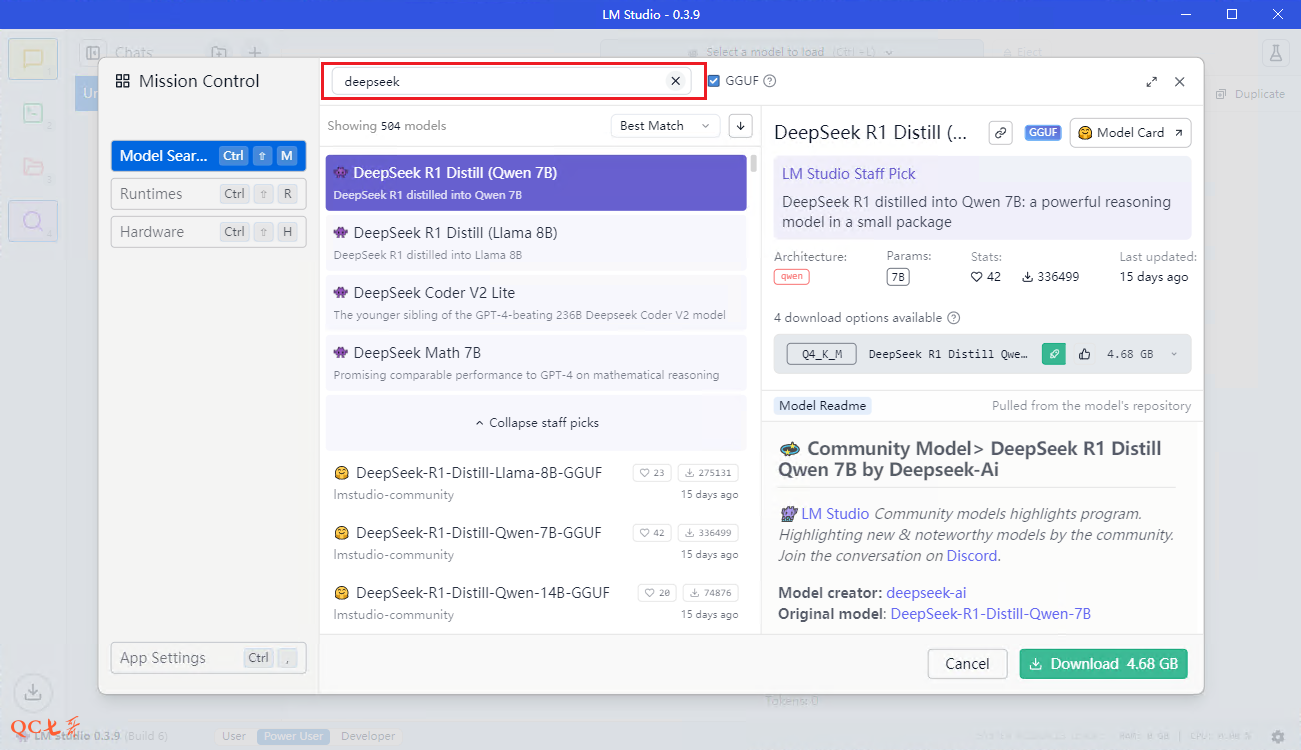Select DeepSeek Coder V2 Lite model
The height and width of the screenshot is (750, 1301).
click(x=536, y=303)
